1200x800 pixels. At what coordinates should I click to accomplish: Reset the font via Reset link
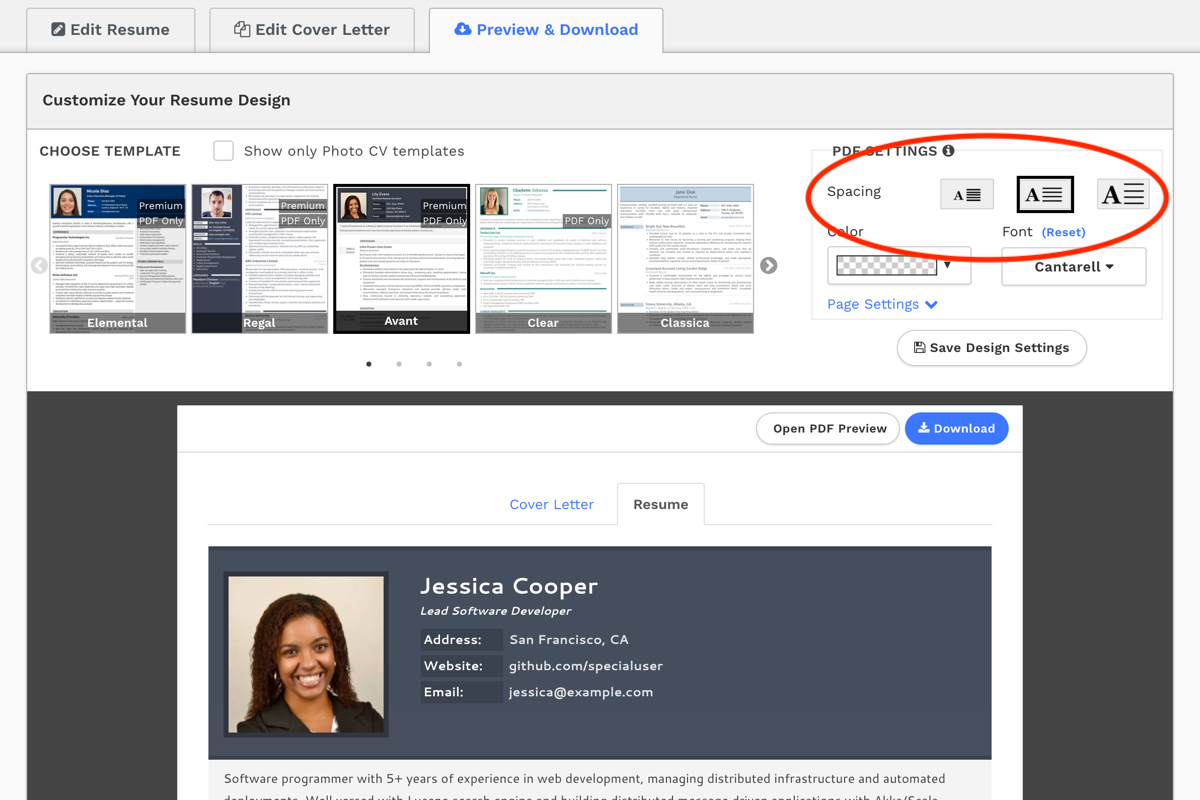(1063, 232)
